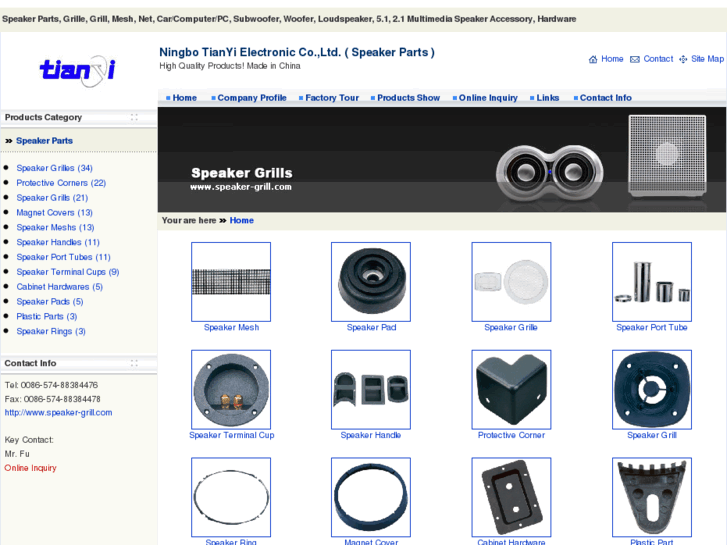
Task: Click the Speaker Grills banner image
Action: [x=442, y=160]
